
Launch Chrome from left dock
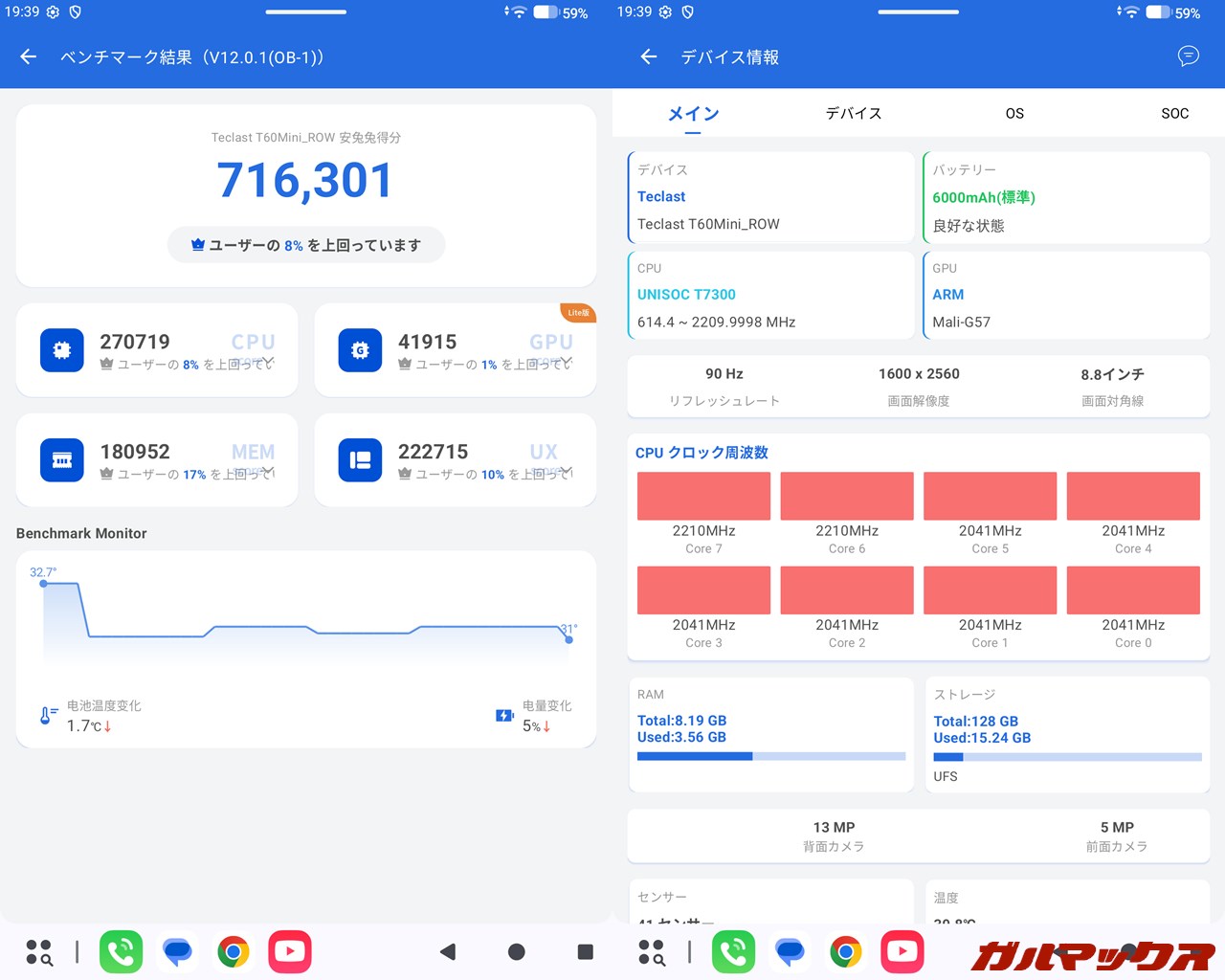234,952
